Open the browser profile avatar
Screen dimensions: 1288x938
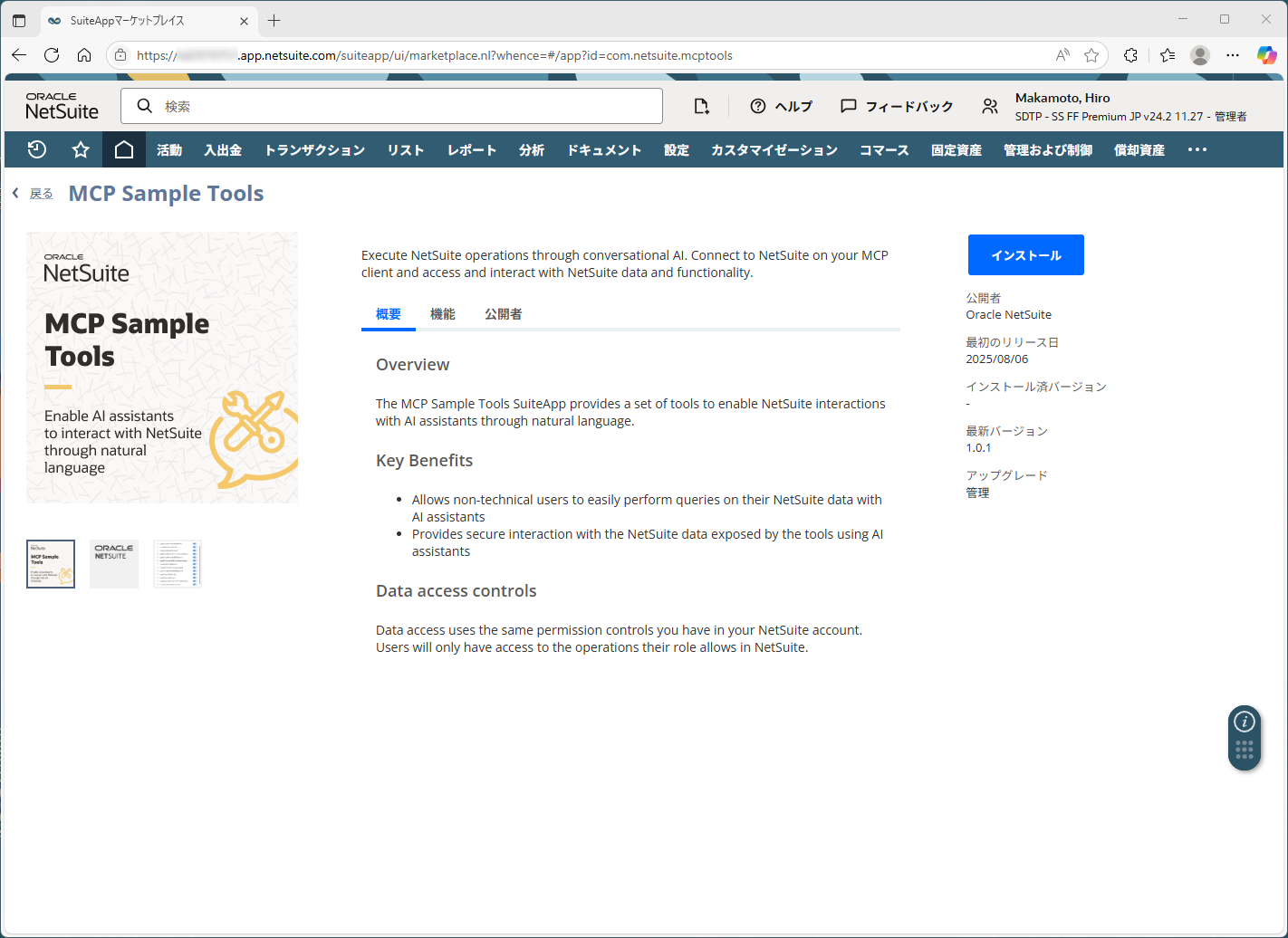point(1200,55)
